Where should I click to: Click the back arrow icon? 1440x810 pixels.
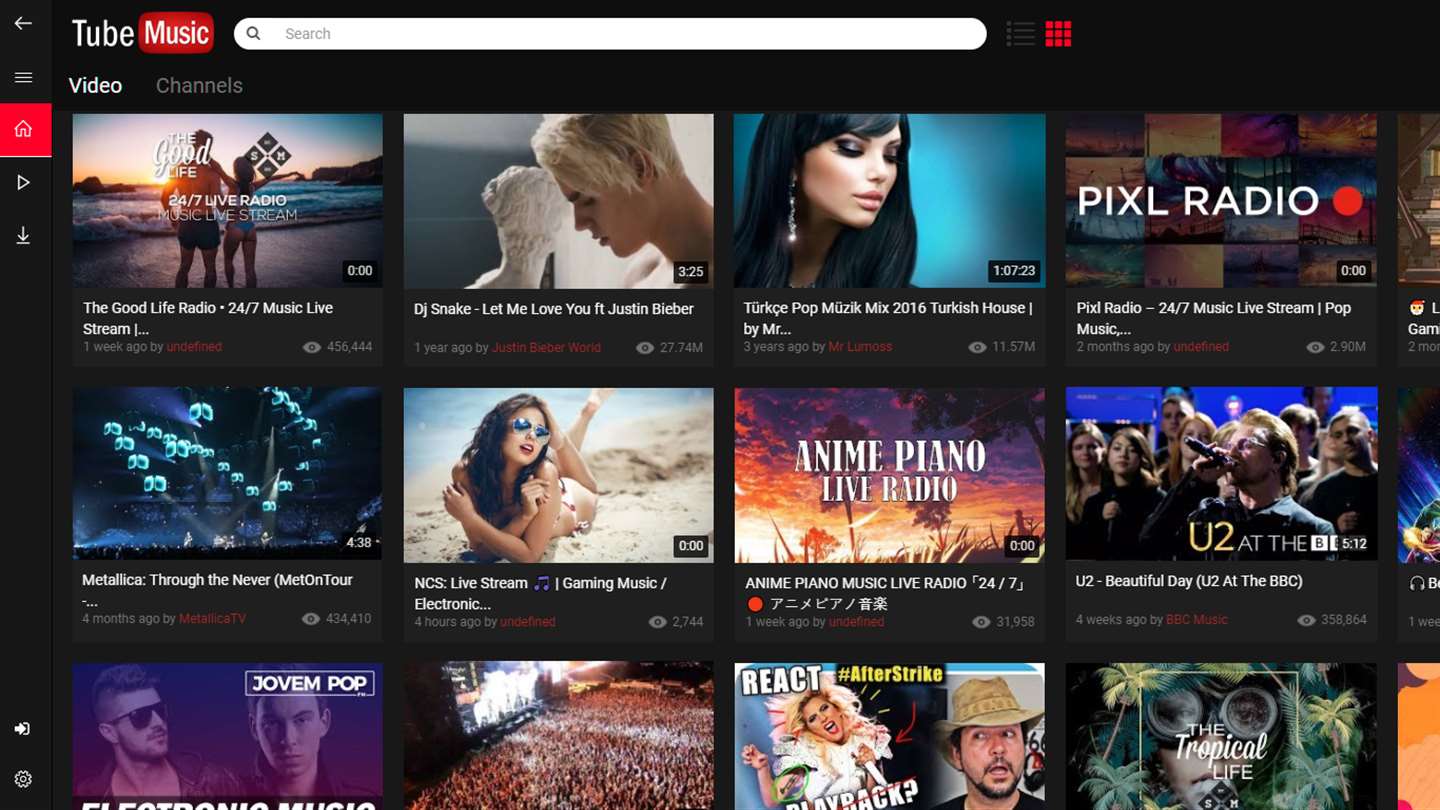coord(23,23)
